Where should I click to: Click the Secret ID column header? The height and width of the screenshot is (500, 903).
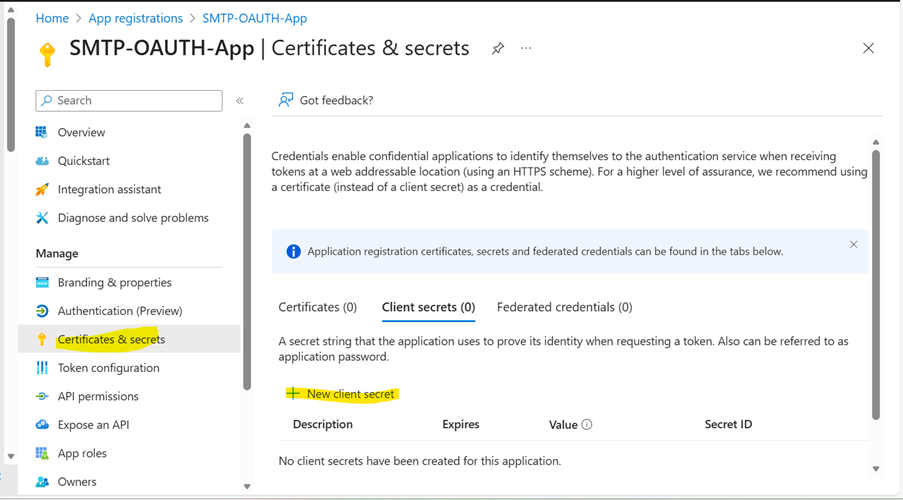click(x=728, y=425)
